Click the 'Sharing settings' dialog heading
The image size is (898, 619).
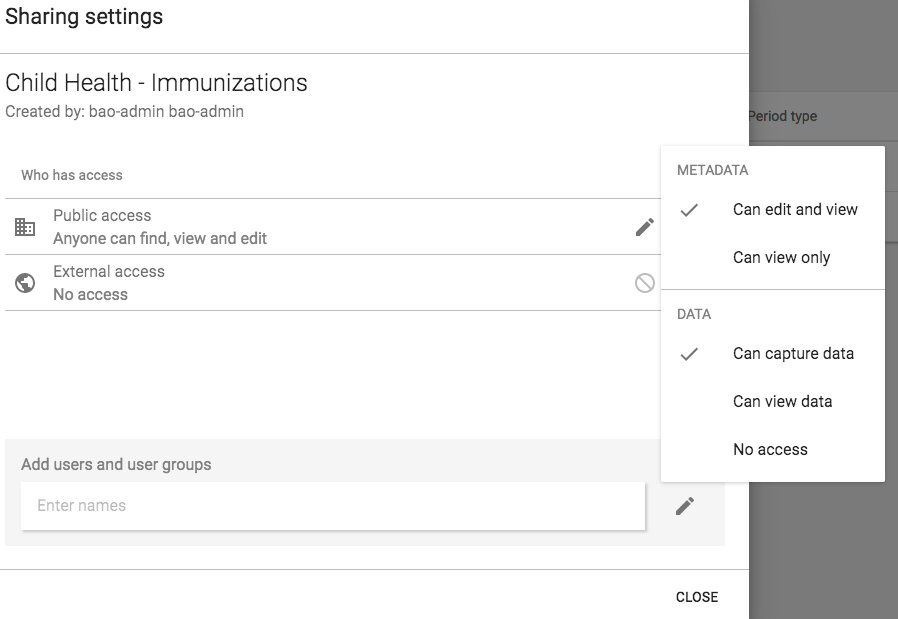[84, 17]
